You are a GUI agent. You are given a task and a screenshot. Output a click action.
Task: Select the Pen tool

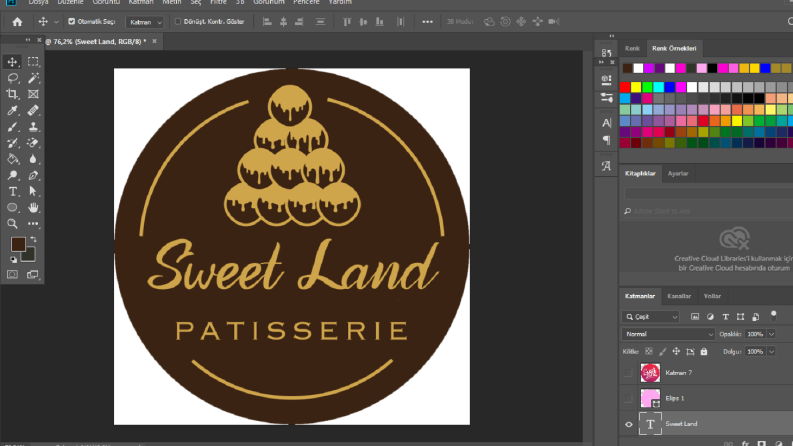(x=33, y=175)
